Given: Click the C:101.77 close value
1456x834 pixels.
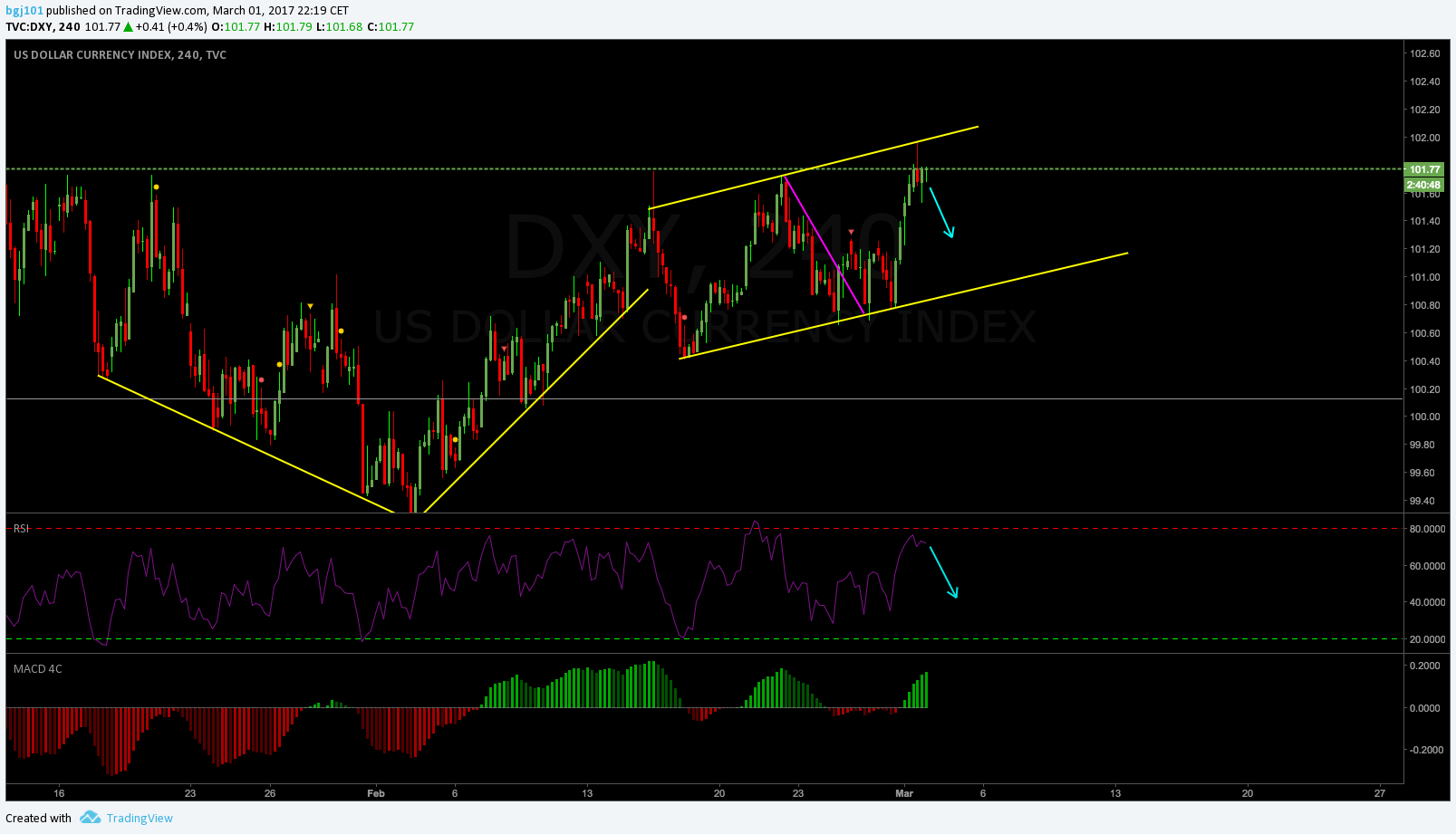Looking at the screenshot, I should [x=390, y=27].
